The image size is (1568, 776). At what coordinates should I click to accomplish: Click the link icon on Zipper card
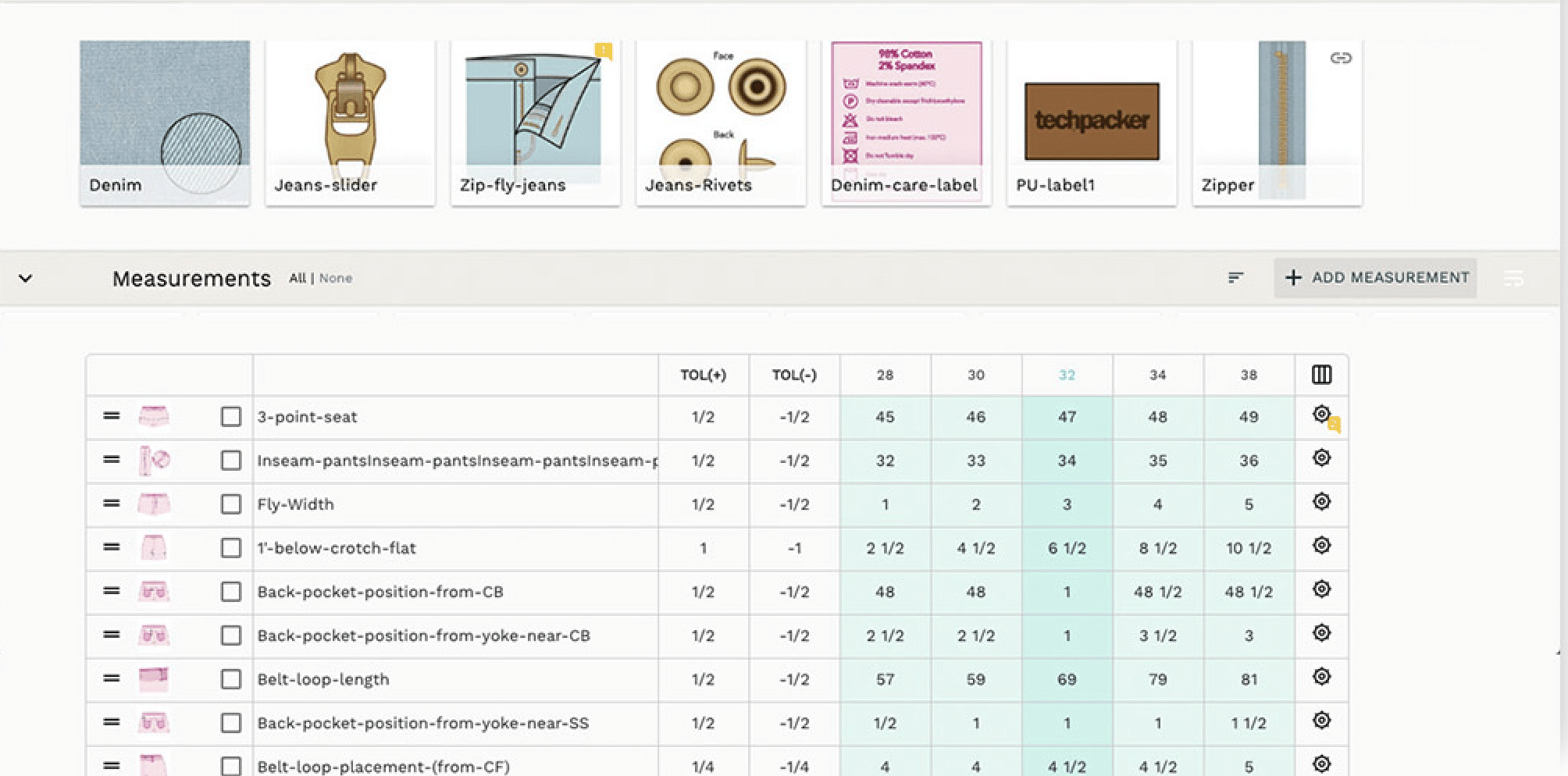[x=1341, y=58]
